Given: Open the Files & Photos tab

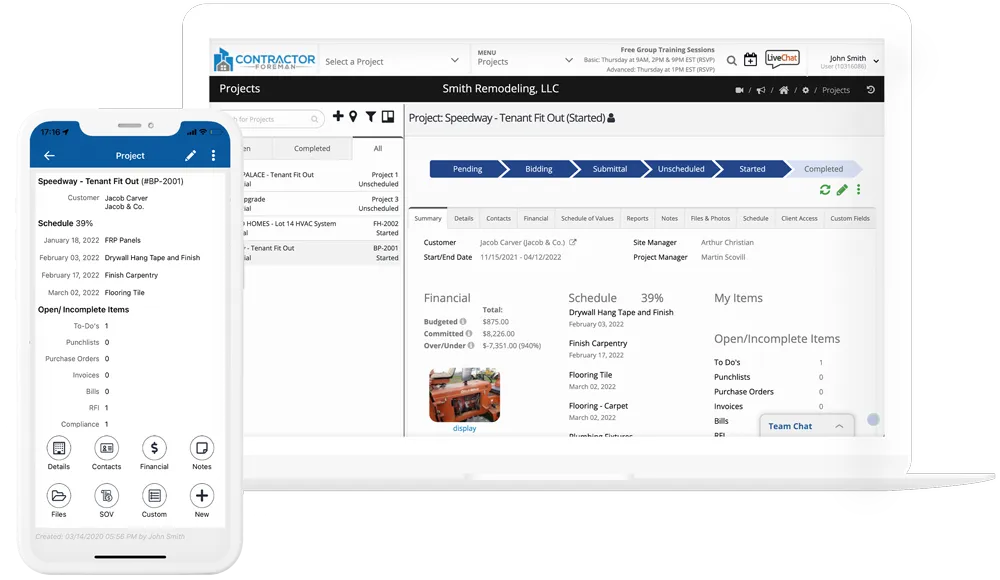Looking at the screenshot, I should (710, 218).
